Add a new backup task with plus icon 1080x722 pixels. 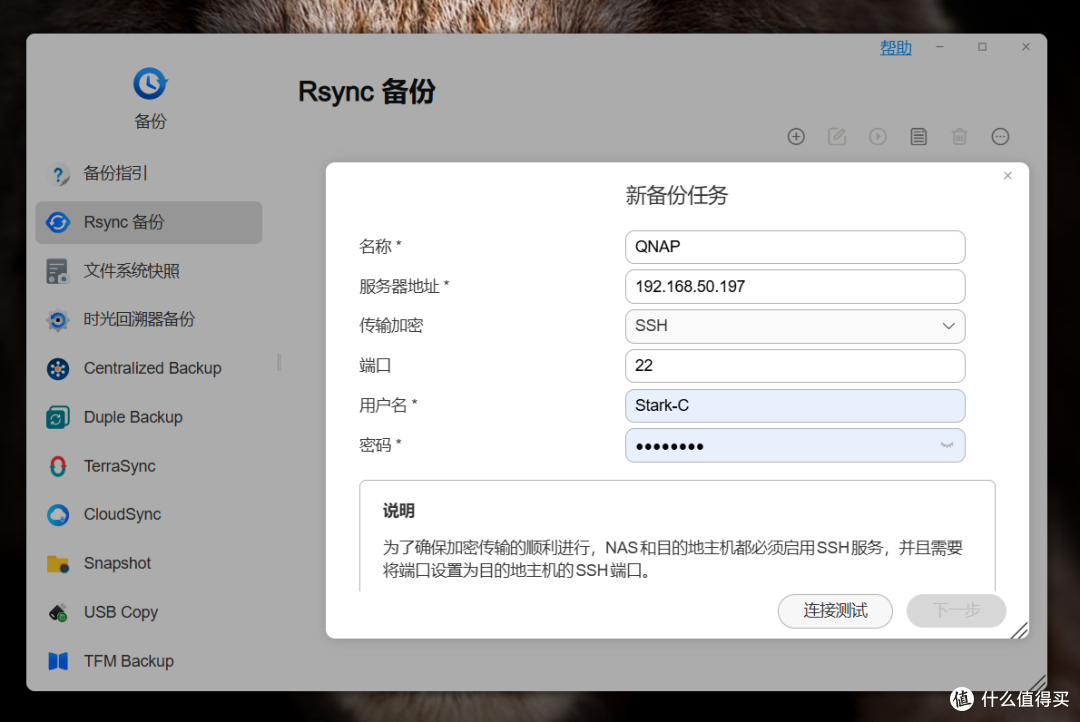[796, 136]
